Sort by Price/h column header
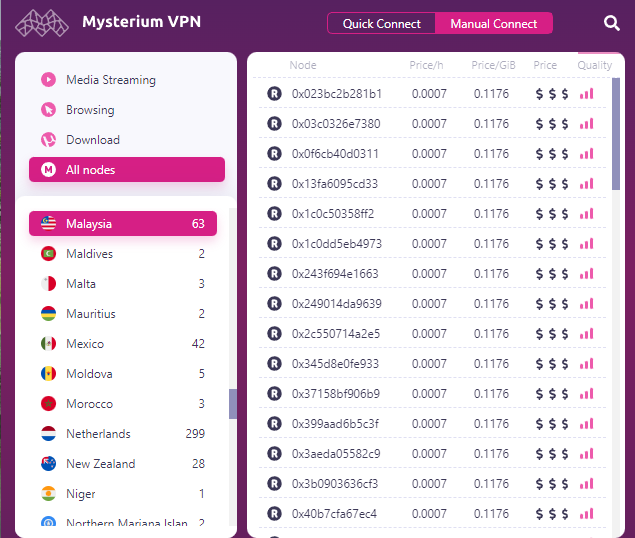 [426, 65]
